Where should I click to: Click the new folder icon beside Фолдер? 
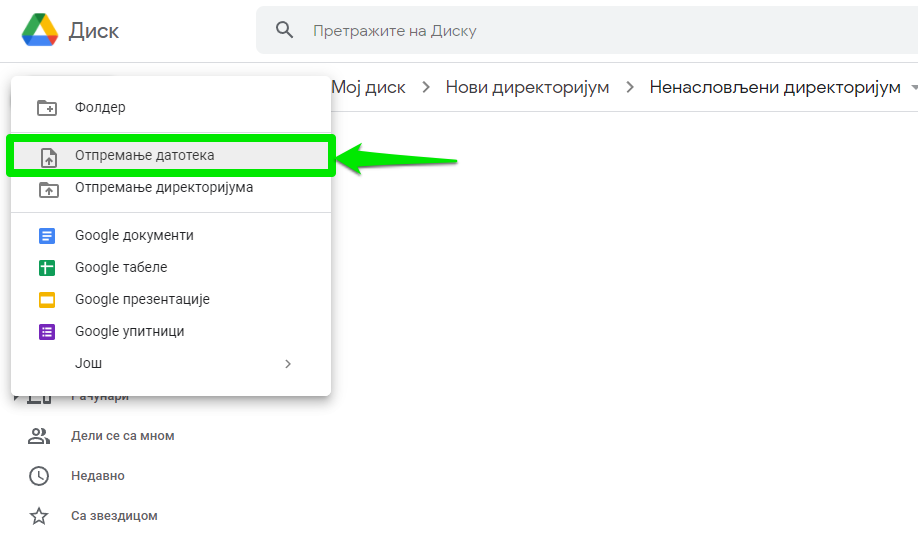click(x=47, y=108)
